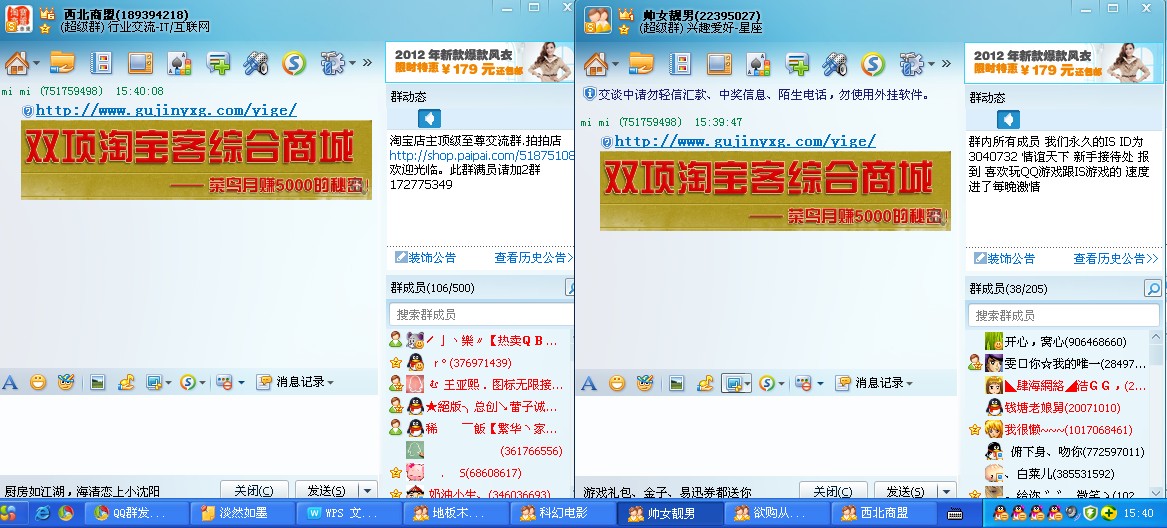
Task: Open group video TV icon in 帅女靓男 window
Action: click(719, 63)
